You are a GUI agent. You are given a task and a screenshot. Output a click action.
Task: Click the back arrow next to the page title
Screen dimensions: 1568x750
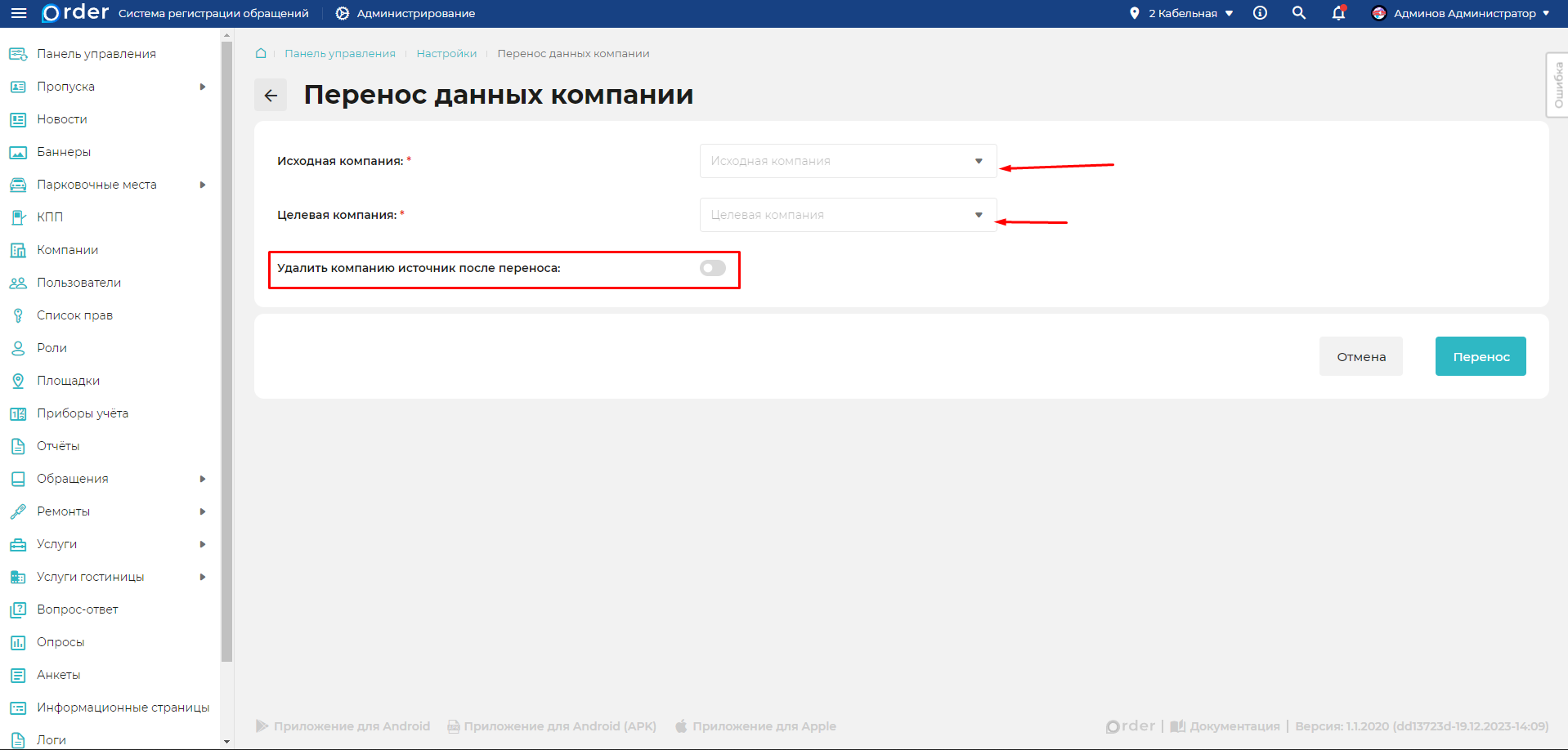[x=270, y=95]
